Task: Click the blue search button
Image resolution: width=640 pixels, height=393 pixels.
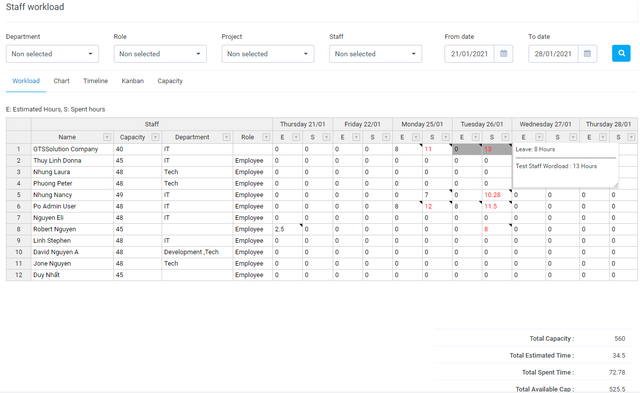Action: (x=621, y=53)
